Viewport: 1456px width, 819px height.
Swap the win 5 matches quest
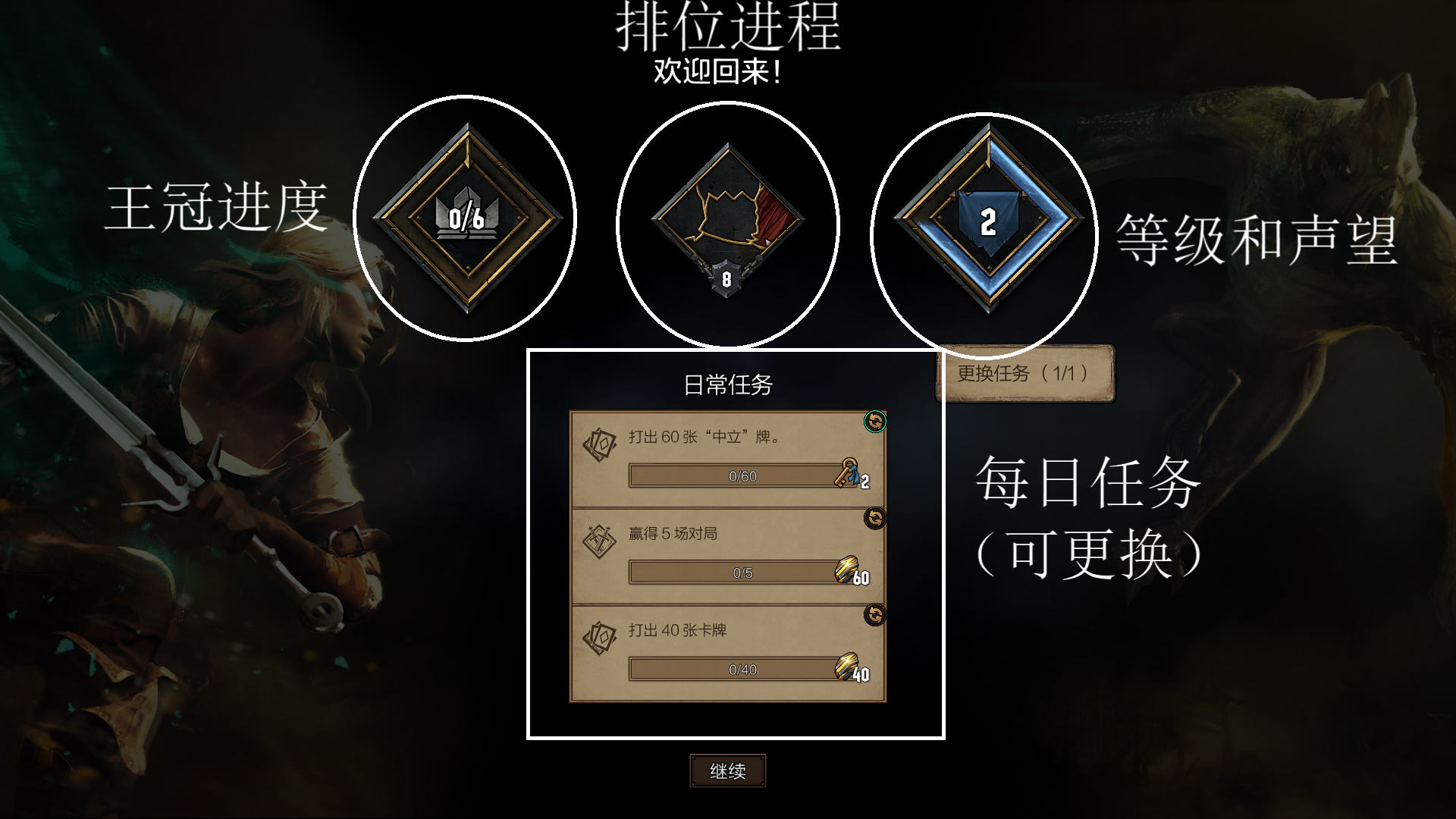pos(875,519)
